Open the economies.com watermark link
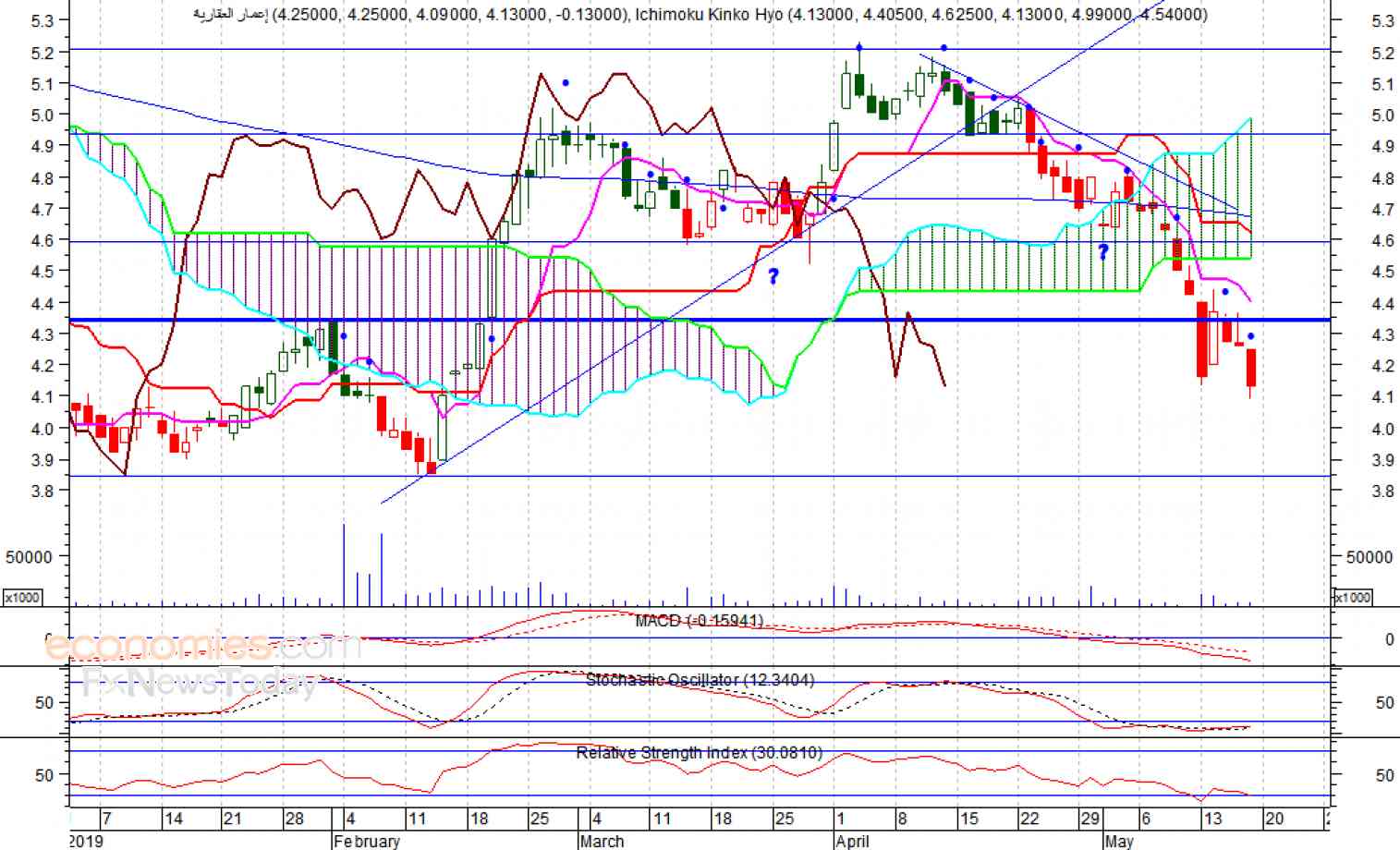Viewport: 1400px width, 850px height. tap(203, 644)
